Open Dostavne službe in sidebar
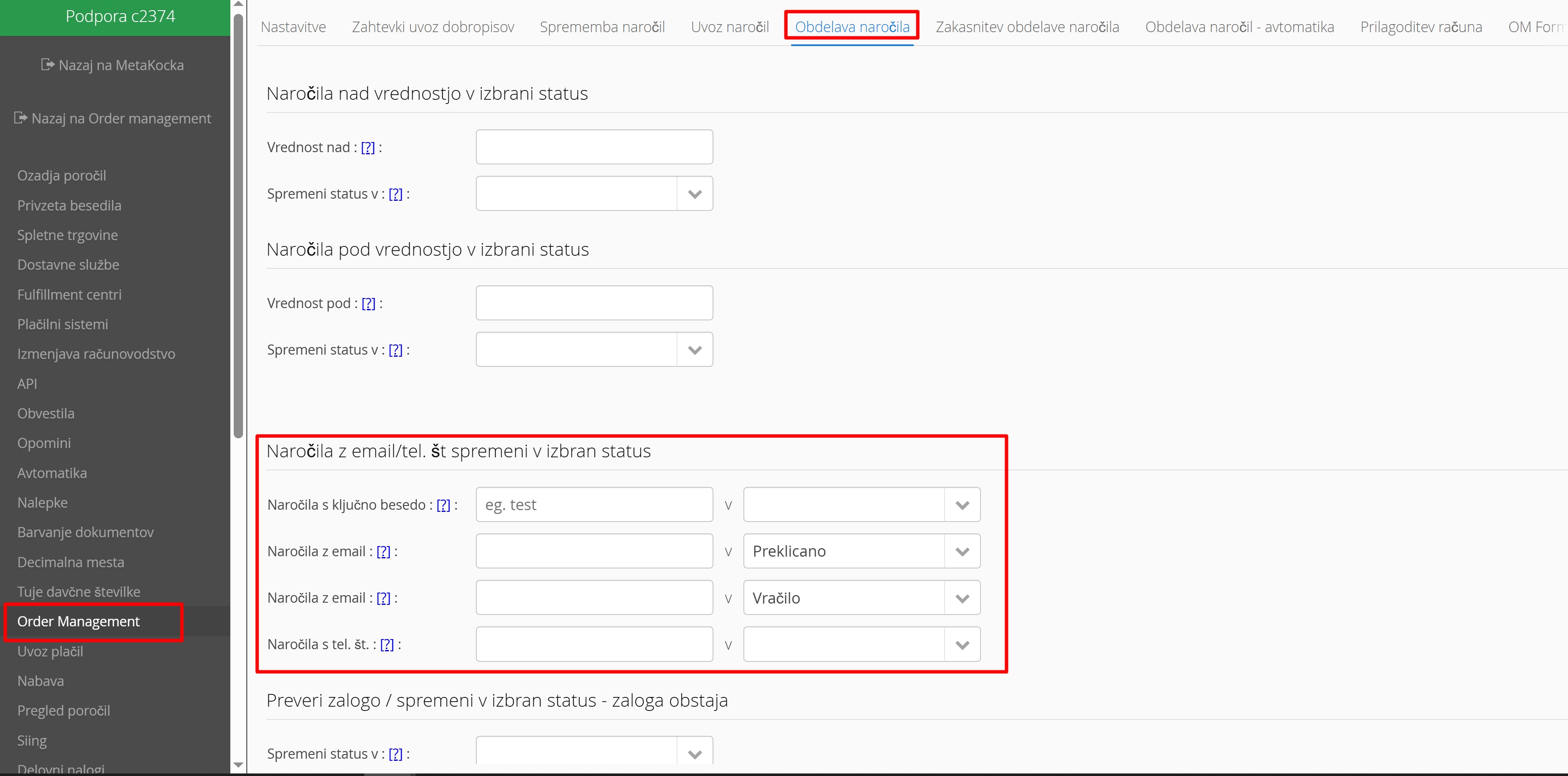 click(x=68, y=265)
